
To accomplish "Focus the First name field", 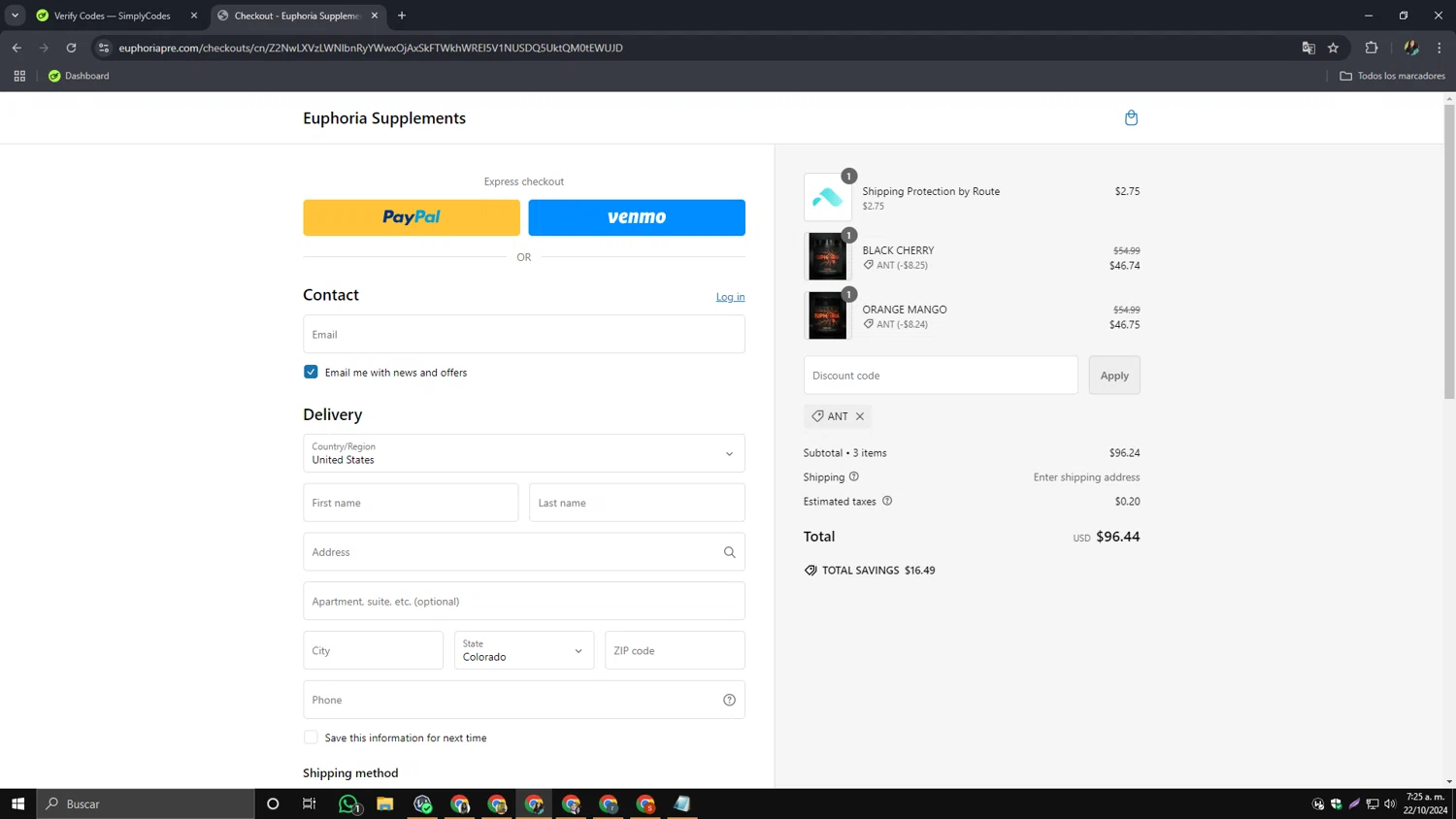I will [411, 503].
